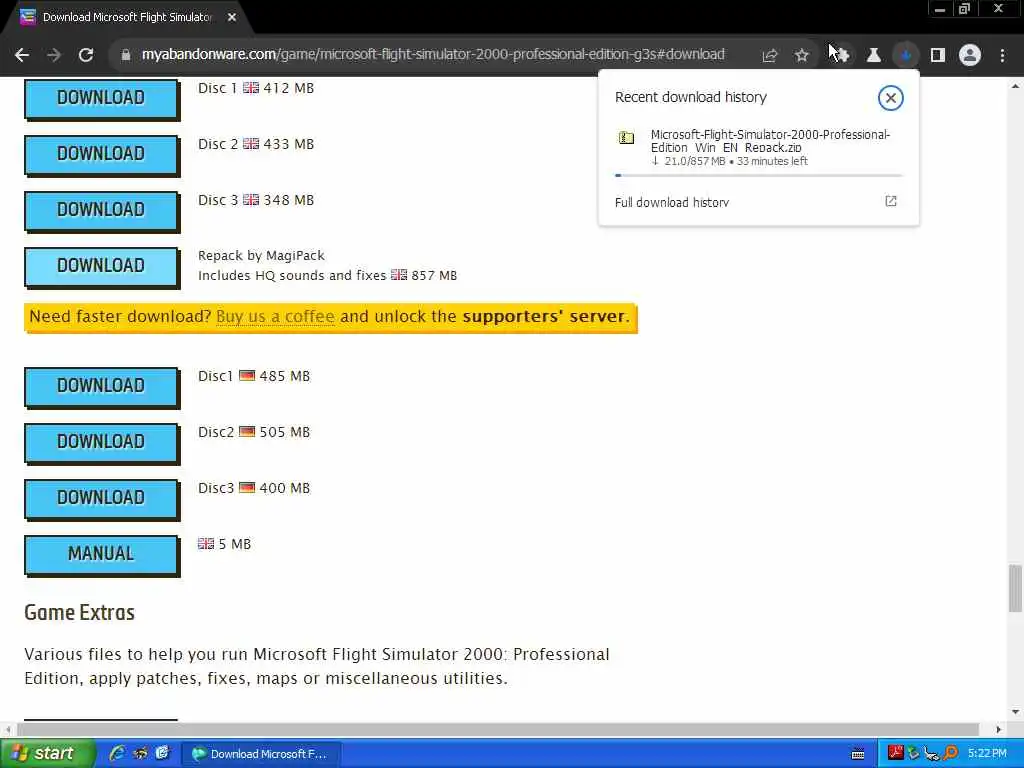Toggle the downloads toolbar icon
Image resolution: width=1024 pixels, height=768 pixels.
click(x=906, y=56)
